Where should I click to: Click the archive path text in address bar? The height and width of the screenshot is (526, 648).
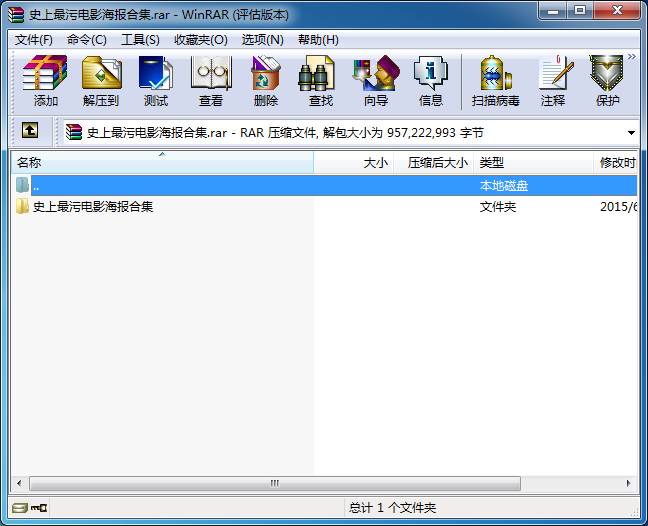click(285, 133)
